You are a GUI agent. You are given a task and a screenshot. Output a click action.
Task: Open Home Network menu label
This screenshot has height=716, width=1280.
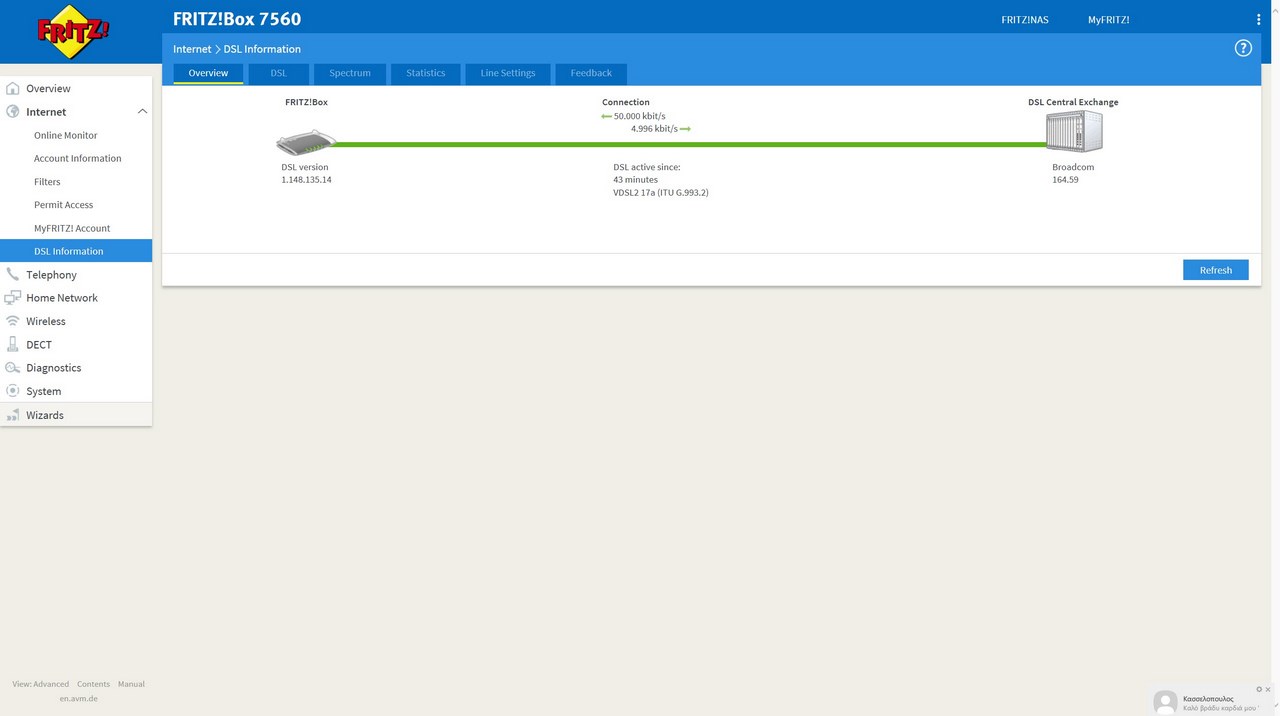(62, 298)
